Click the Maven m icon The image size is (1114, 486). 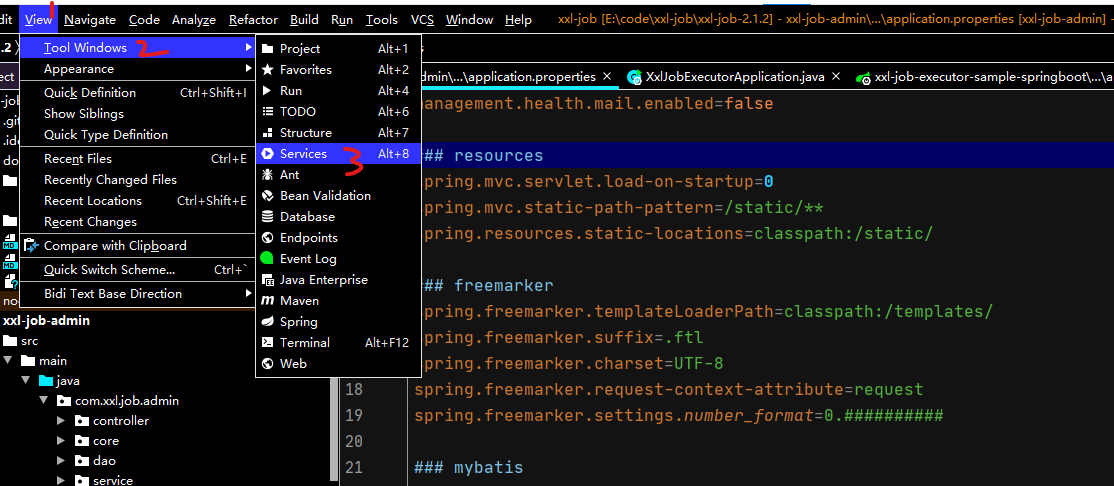268,301
